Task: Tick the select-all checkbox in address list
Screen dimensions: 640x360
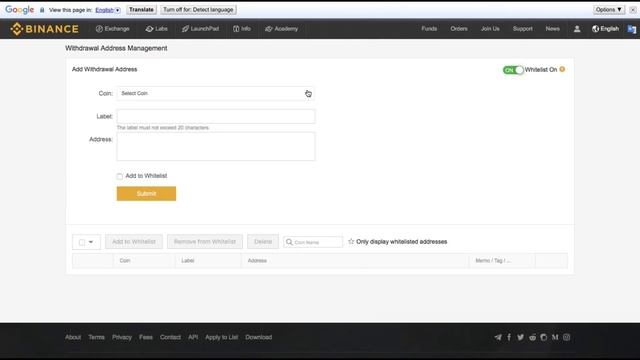Action: click(82, 242)
